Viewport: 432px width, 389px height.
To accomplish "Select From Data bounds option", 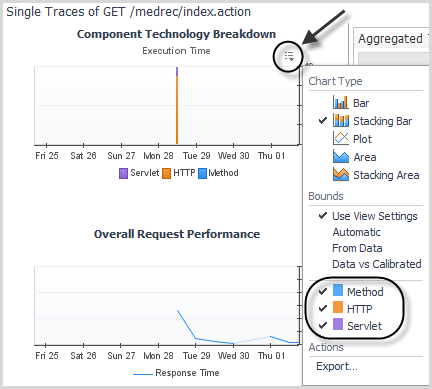I will point(357,248).
